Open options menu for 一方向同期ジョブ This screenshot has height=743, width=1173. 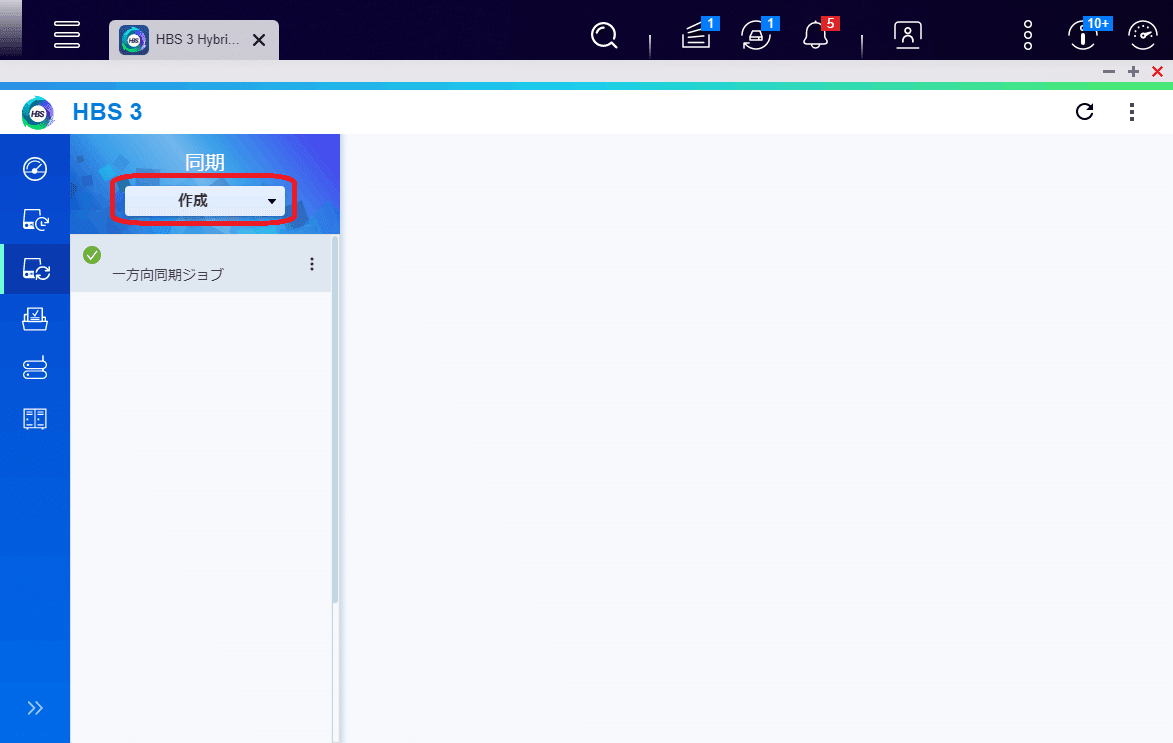pos(312,264)
